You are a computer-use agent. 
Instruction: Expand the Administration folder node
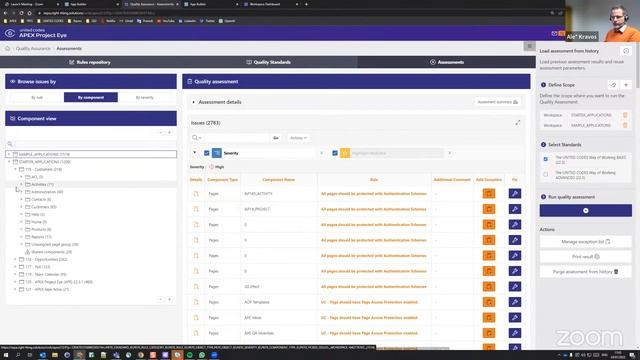[x=21, y=192]
